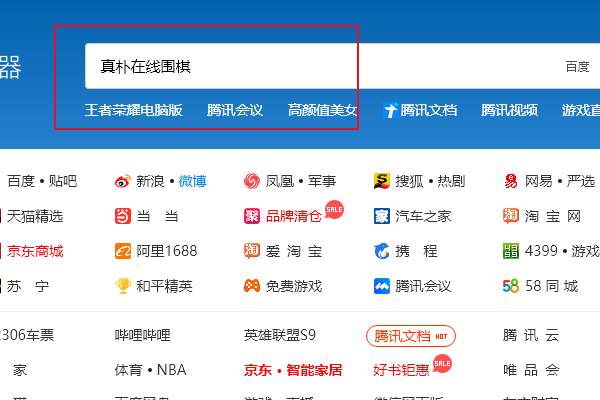Open the 腾讯视频 header link
600x400 pixels.
pos(509,110)
